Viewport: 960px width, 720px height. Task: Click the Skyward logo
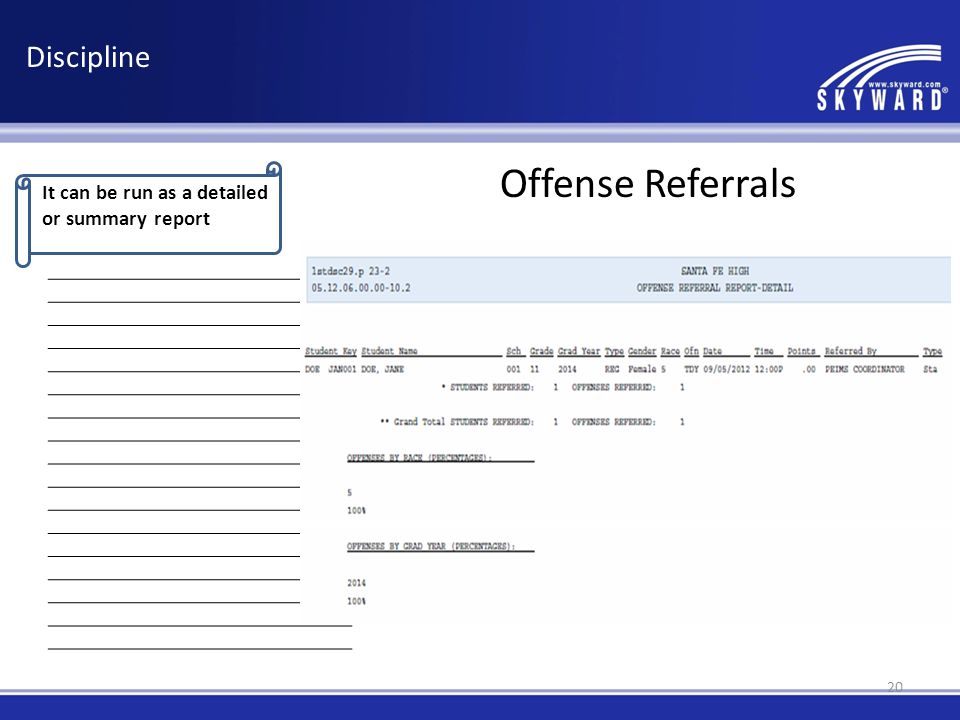[x=882, y=78]
